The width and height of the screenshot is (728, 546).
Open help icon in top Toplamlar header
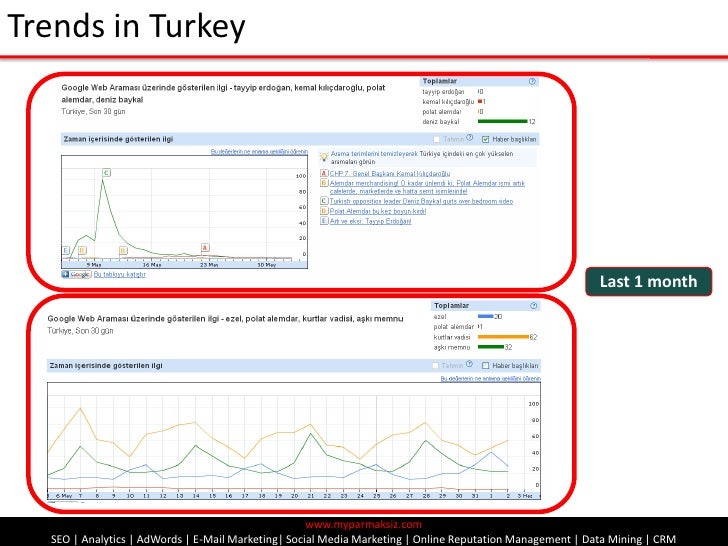click(532, 81)
